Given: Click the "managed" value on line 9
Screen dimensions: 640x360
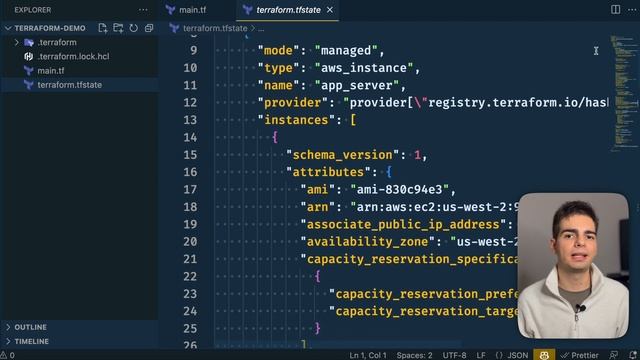Looking at the screenshot, I should click(346, 51).
